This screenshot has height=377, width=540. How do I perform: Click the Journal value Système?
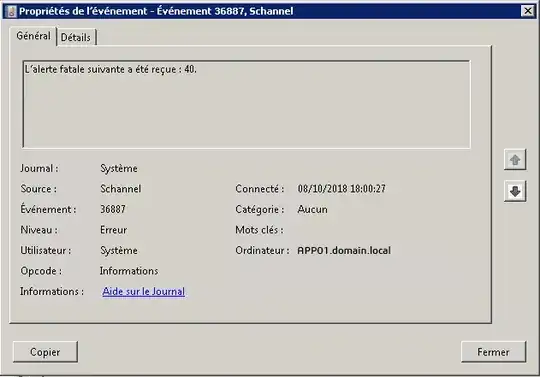tap(119, 168)
